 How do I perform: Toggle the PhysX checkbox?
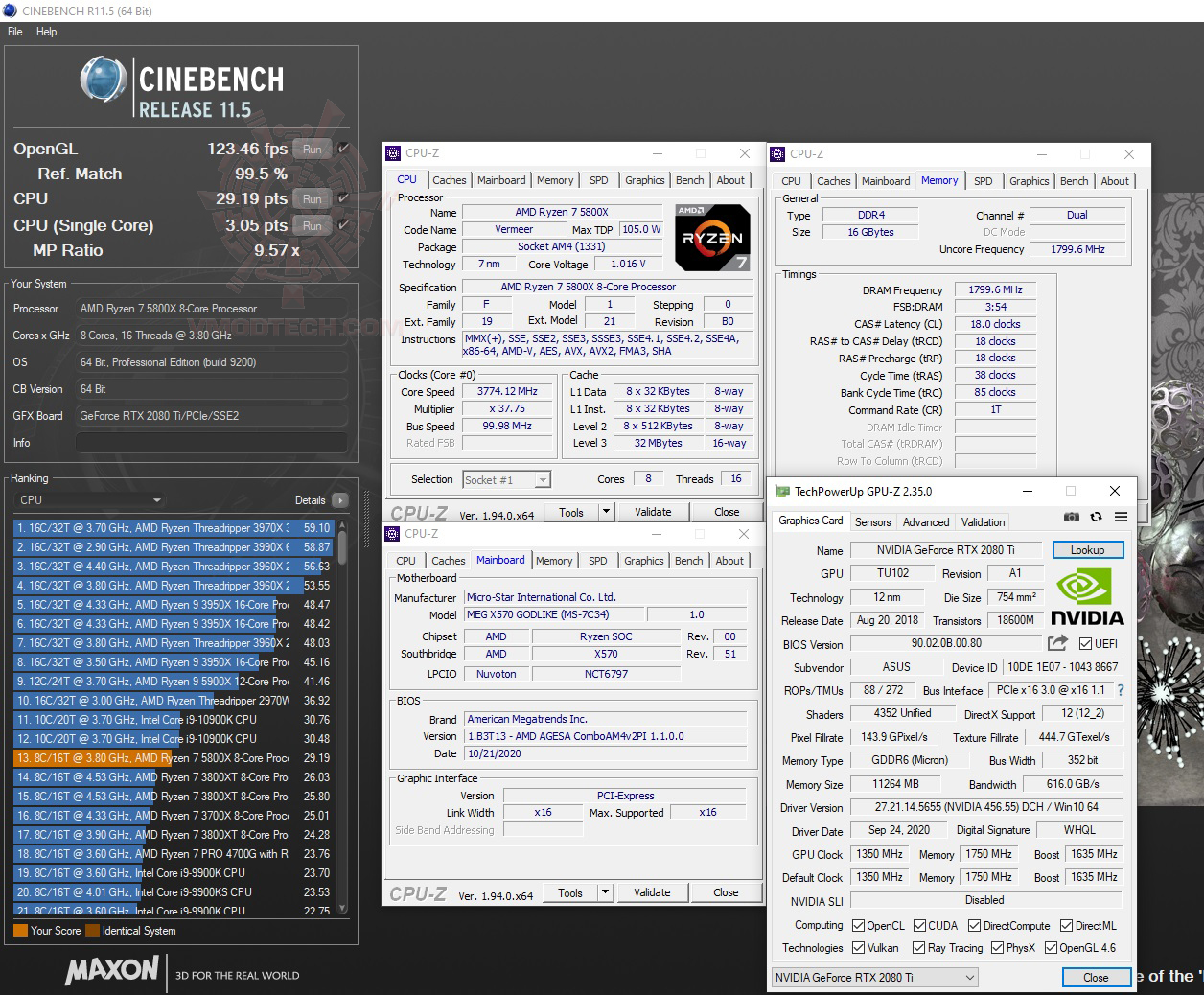997,948
